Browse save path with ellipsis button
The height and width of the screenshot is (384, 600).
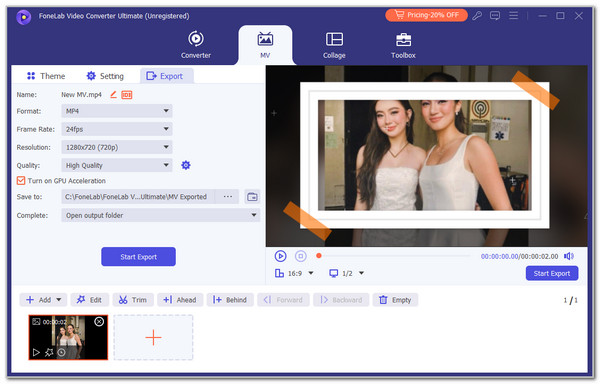point(228,197)
